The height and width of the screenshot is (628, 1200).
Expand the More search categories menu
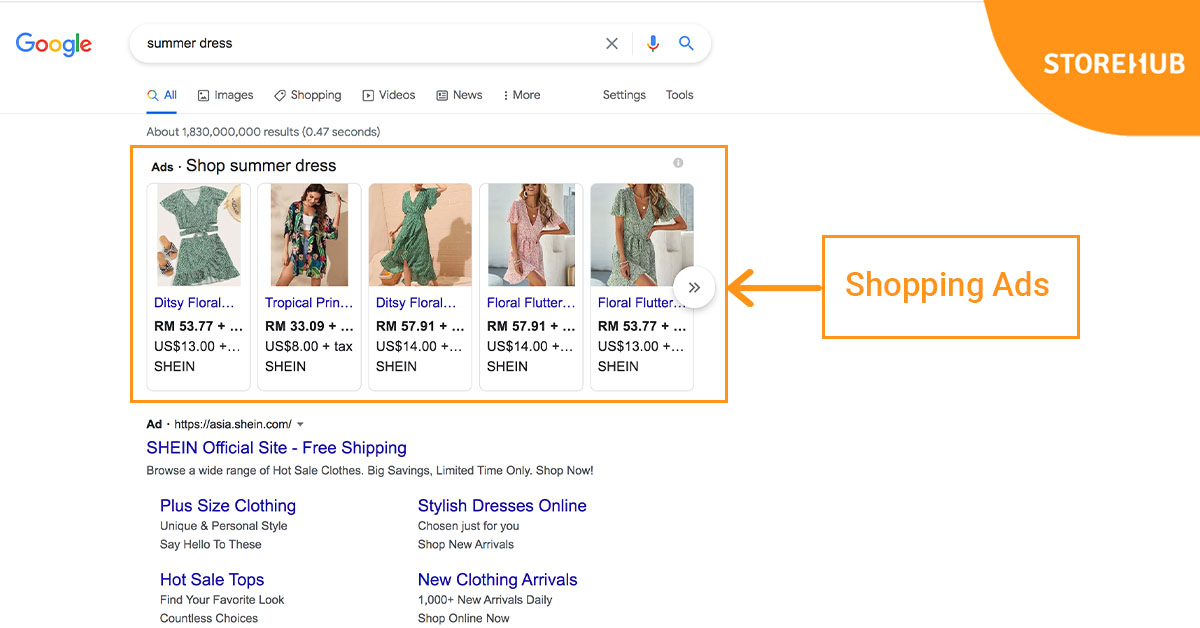click(522, 95)
